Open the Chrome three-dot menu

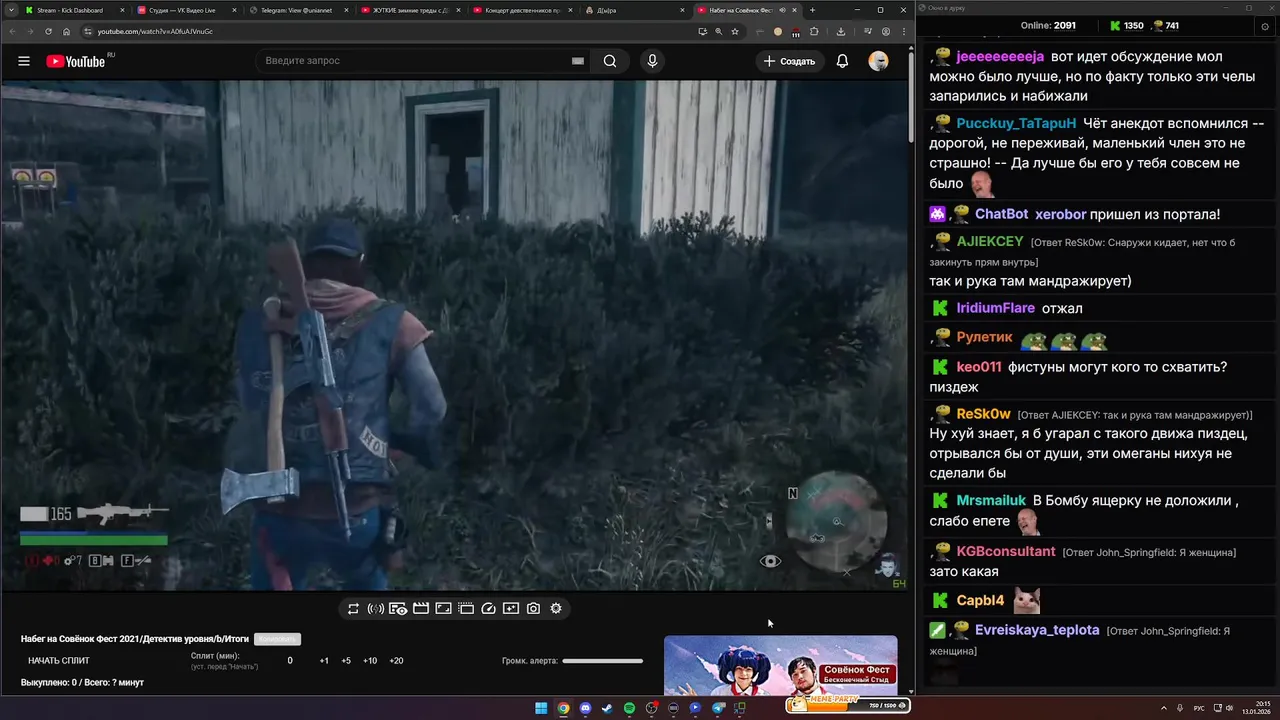904,31
